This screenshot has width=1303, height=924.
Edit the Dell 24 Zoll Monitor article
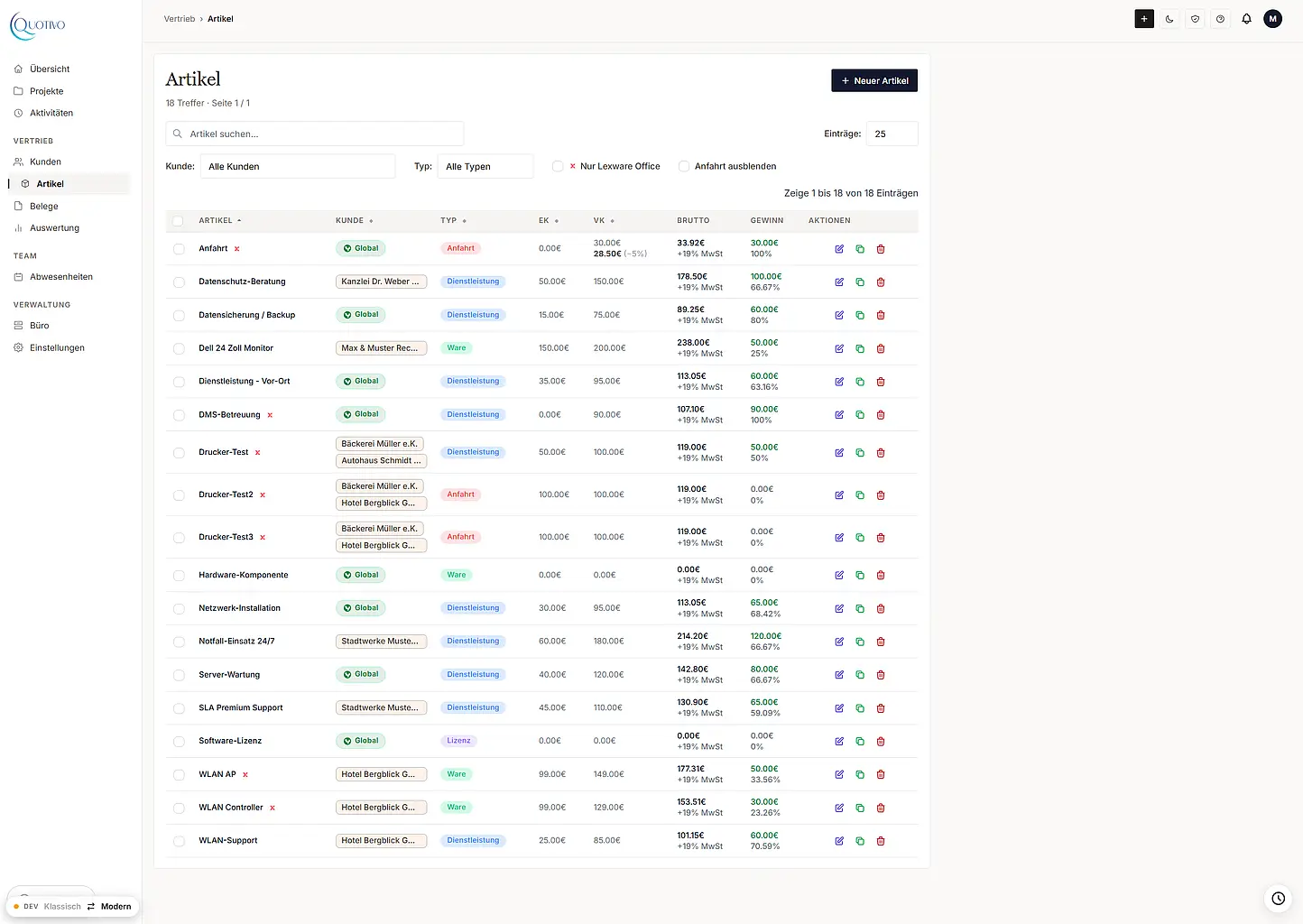click(x=839, y=348)
